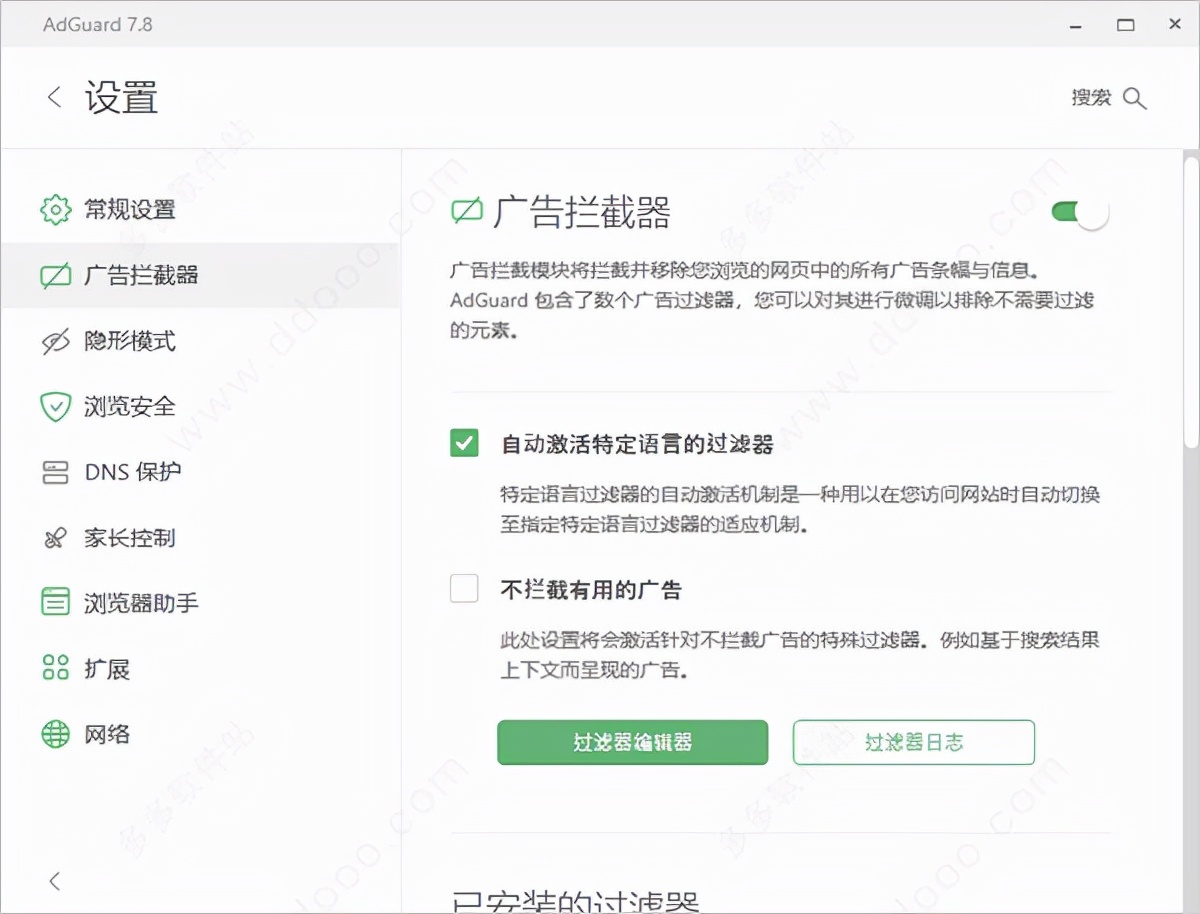
Task: Click the 过滤器编辑器 button
Action: tap(633, 742)
